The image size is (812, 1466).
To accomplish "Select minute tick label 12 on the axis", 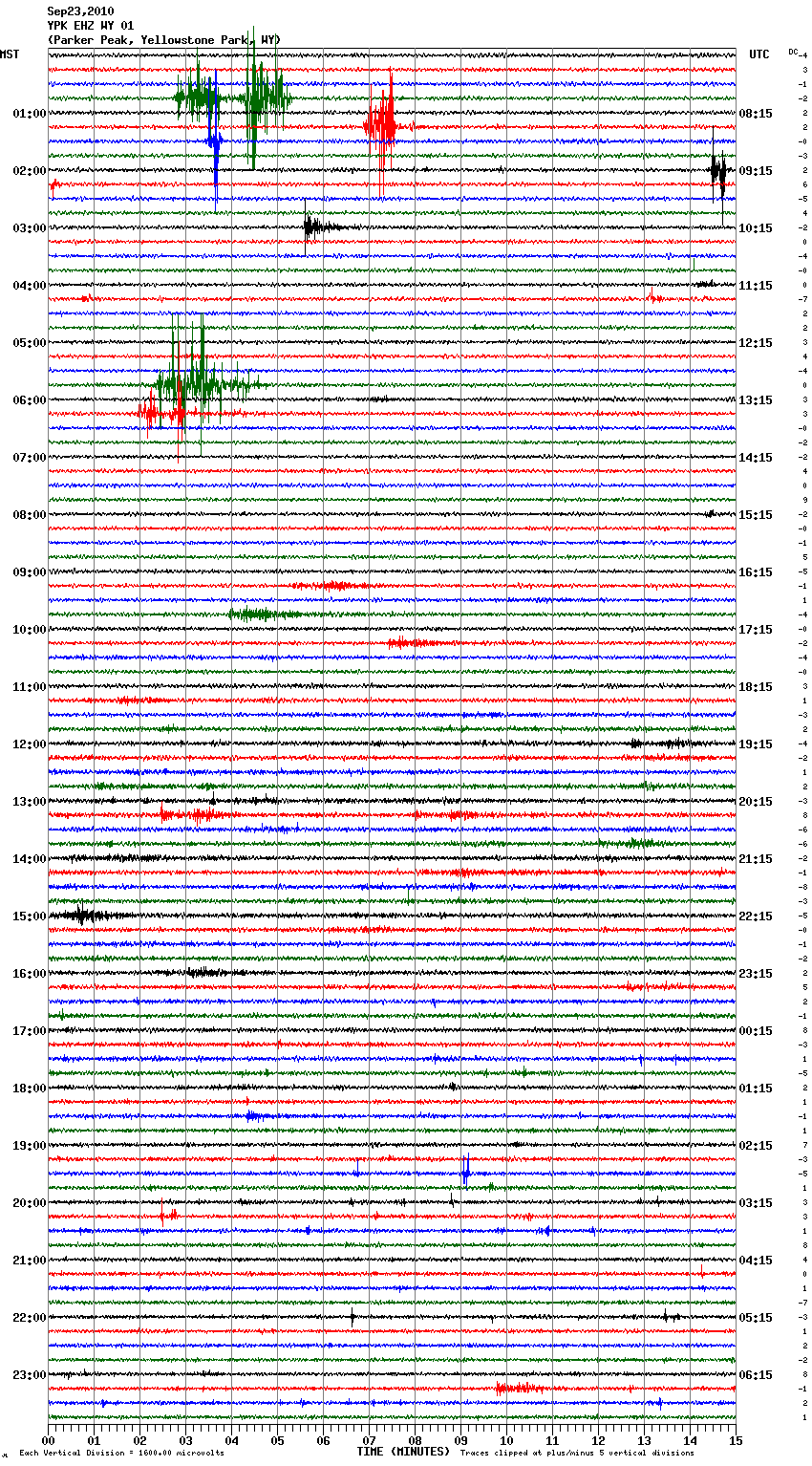I will click(x=598, y=1440).
